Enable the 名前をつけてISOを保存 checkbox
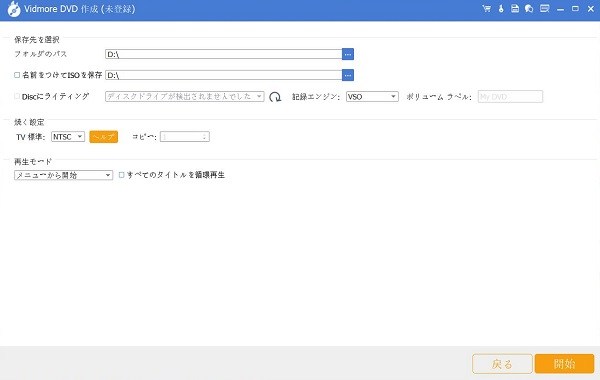600x380 pixels. (x=17, y=75)
